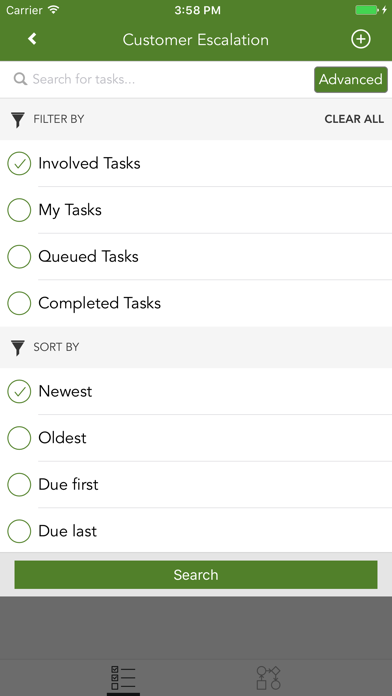Choose the Due first sort option
The image size is (392, 696).
coord(196,485)
